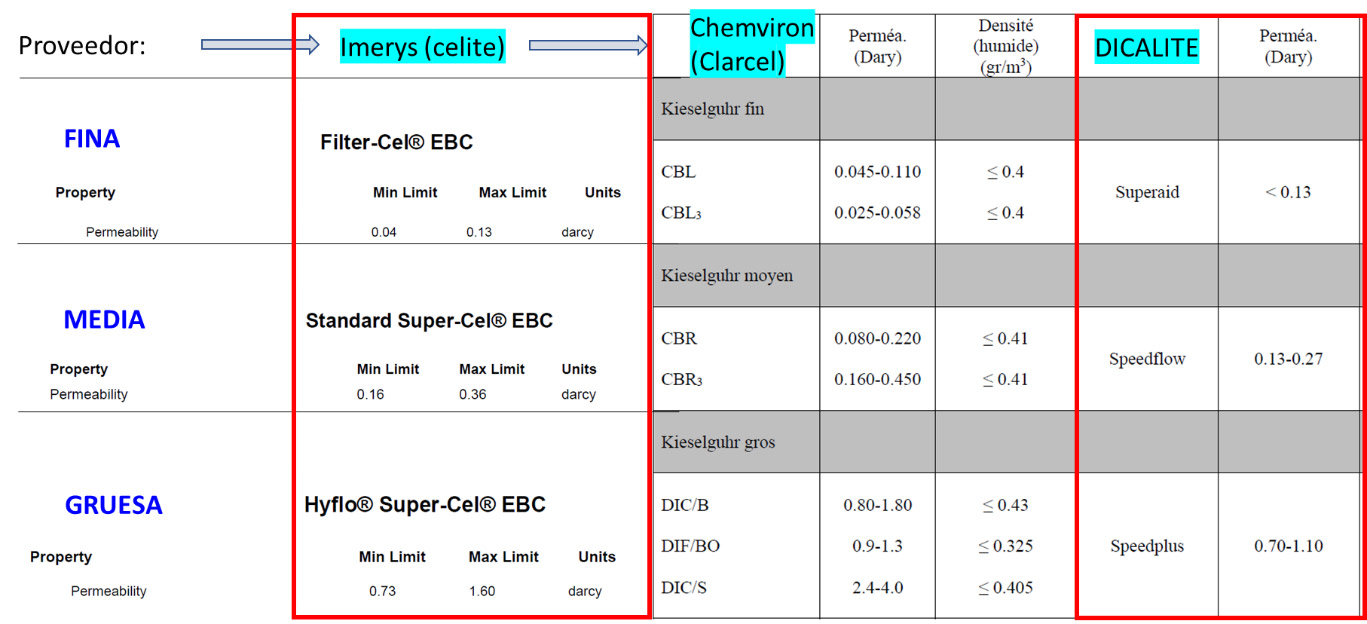
Task: Click the Kieselguhr moyen section row
Action: (x=727, y=275)
